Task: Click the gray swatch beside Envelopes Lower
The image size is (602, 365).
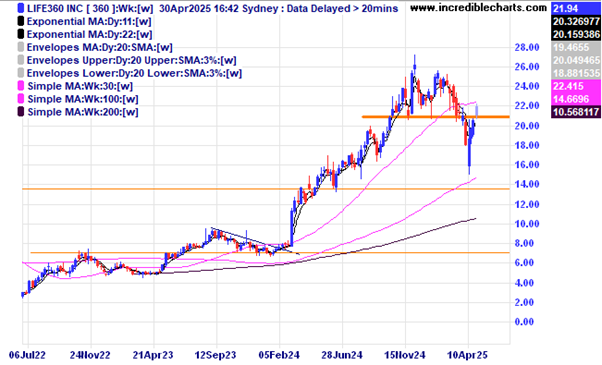Action: pos(21,73)
